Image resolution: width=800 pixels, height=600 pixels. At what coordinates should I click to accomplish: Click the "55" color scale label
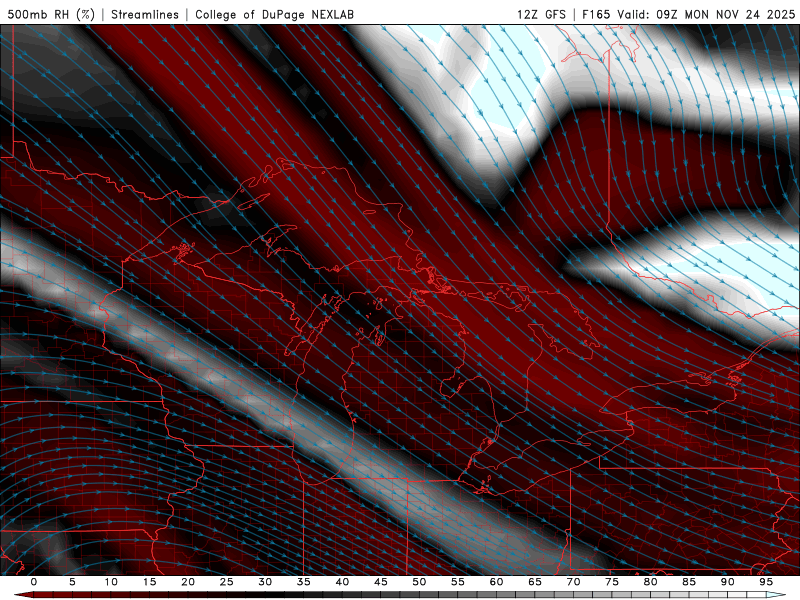[x=457, y=582]
